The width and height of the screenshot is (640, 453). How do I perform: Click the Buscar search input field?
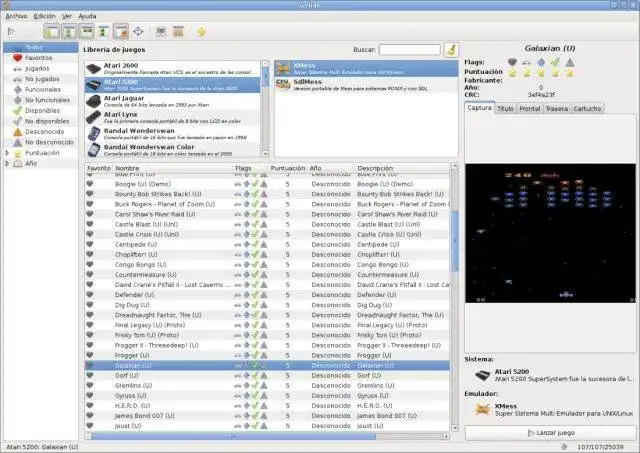pos(409,50)
